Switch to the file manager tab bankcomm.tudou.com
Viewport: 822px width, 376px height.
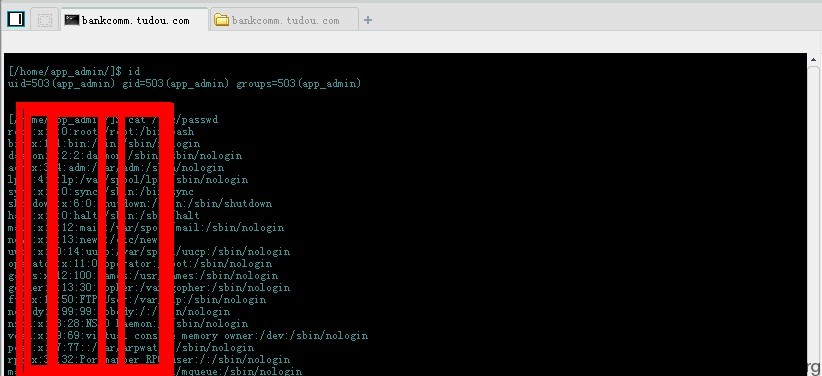tap(285, 20)
